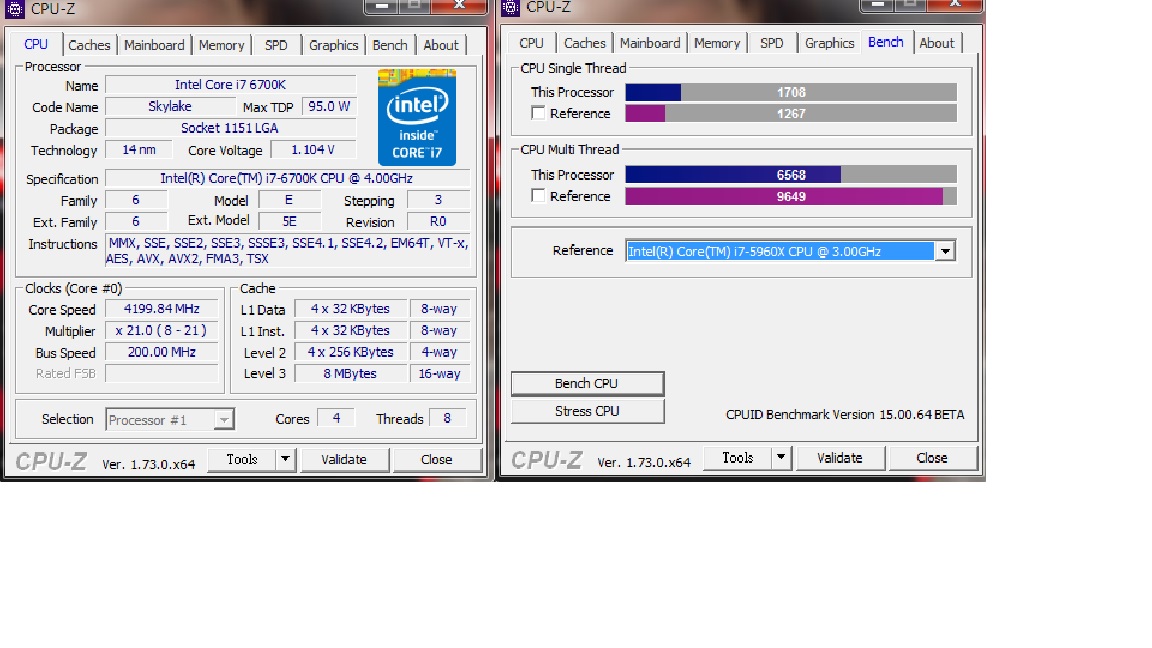Click the Instructions list starting with "MMX, SSE"
This screenshot has height=648, width=1152.
tap(287, 251)
